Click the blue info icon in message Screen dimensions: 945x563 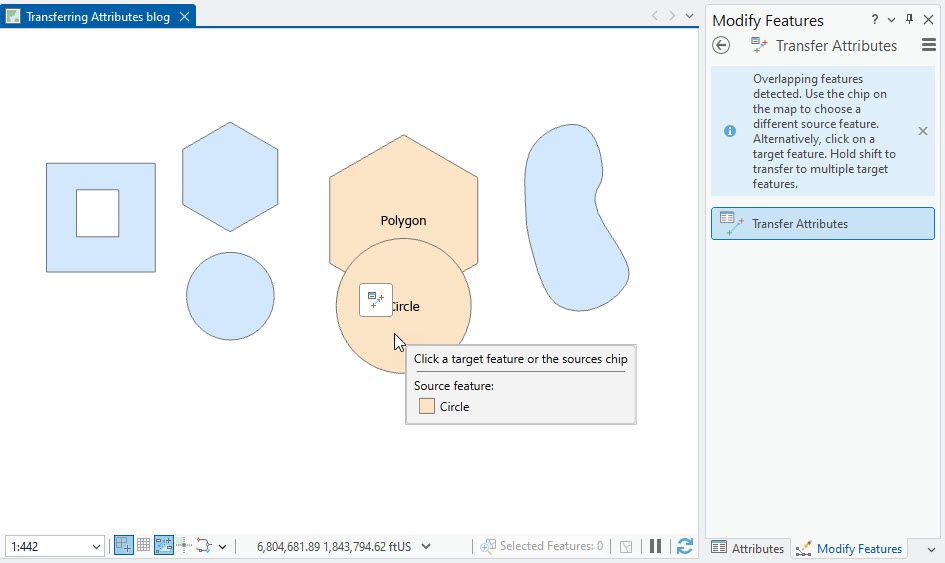(x=730, y=131)
